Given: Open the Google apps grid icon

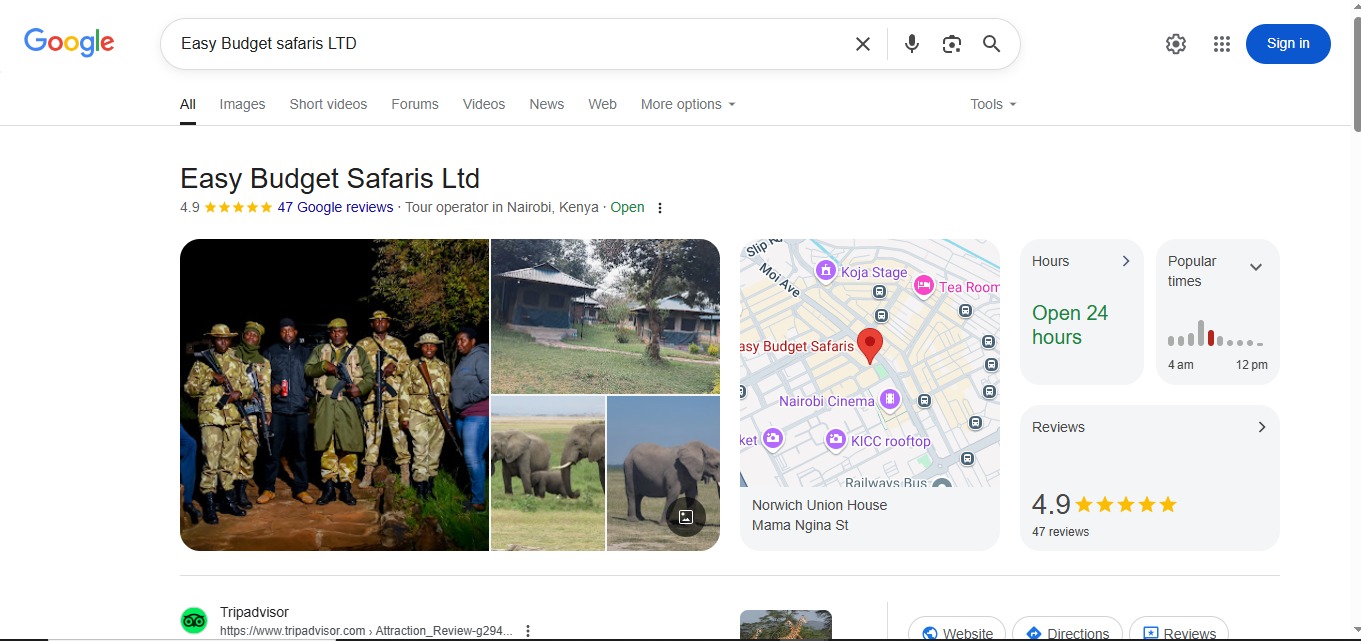Looking at the screenshot, I should pyautogui.click(x=1221, y=44).
